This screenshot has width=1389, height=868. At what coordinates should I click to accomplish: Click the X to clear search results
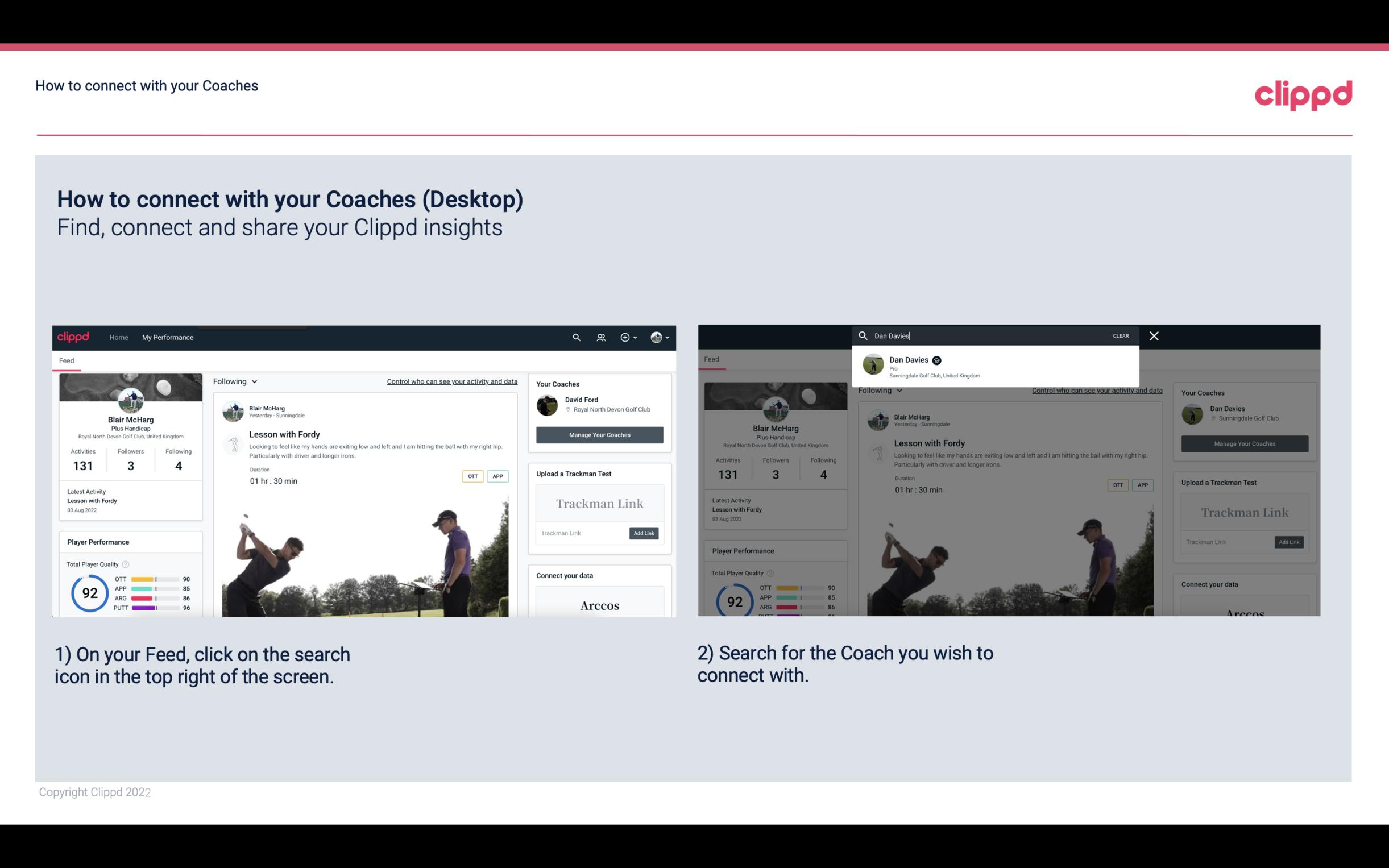tap(1153, 335)
